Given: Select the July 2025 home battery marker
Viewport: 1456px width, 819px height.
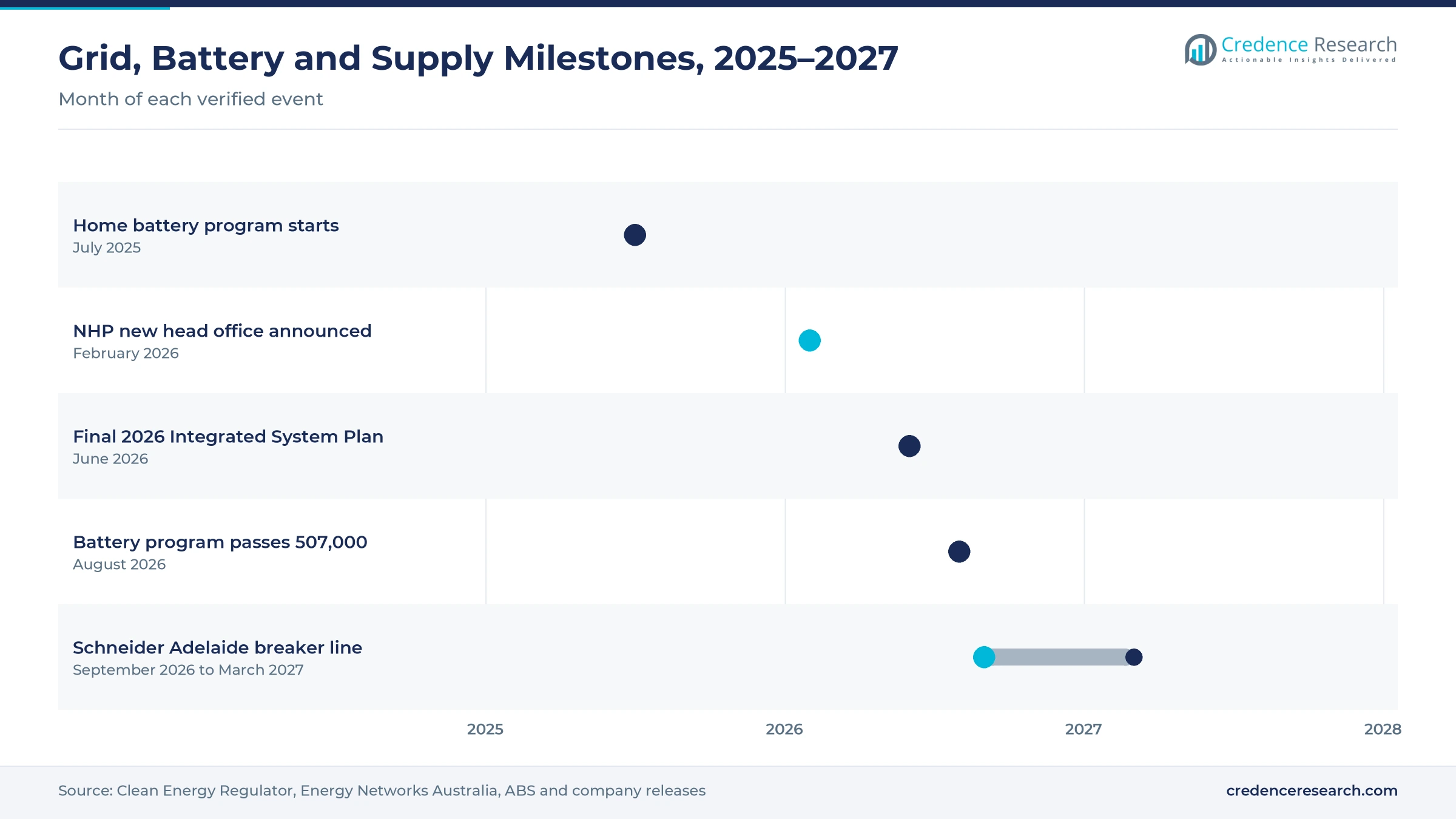Looking at the screenshot, I should coord(635,235).
